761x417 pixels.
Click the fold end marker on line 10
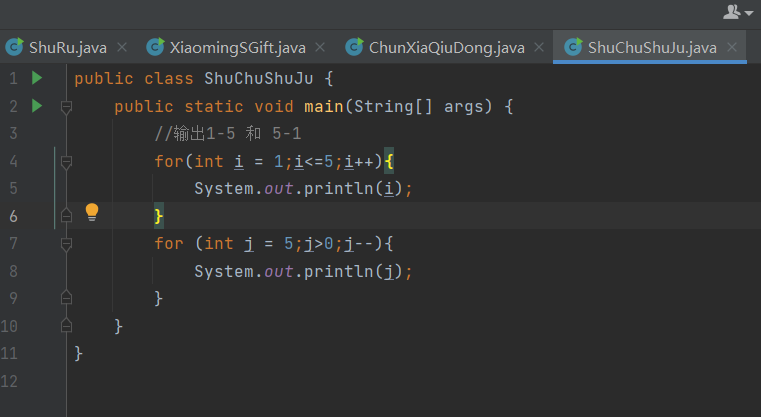pos(66,325)
